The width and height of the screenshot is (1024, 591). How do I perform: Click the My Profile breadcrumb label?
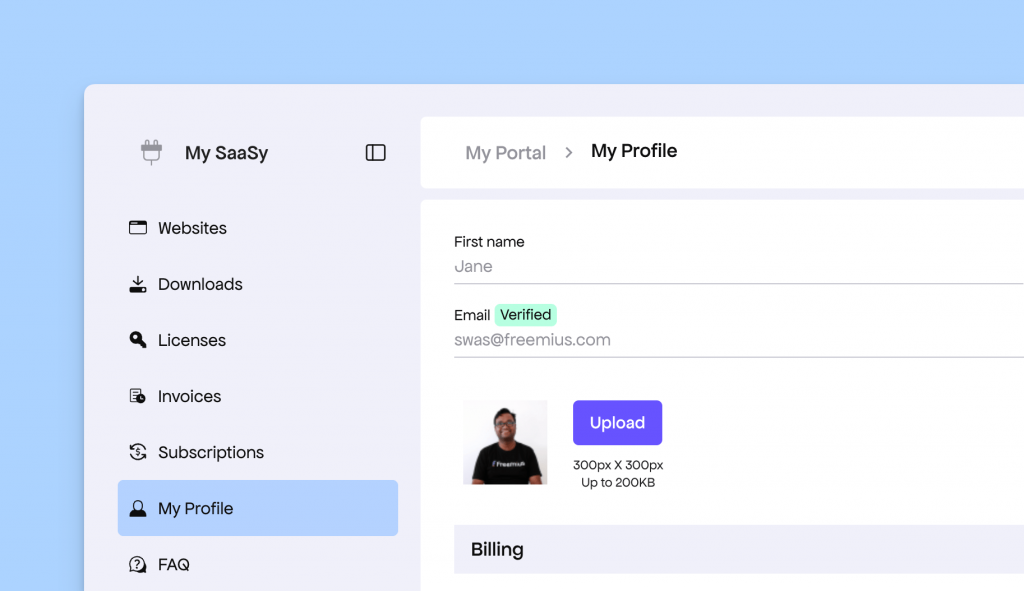click(634, 151)
